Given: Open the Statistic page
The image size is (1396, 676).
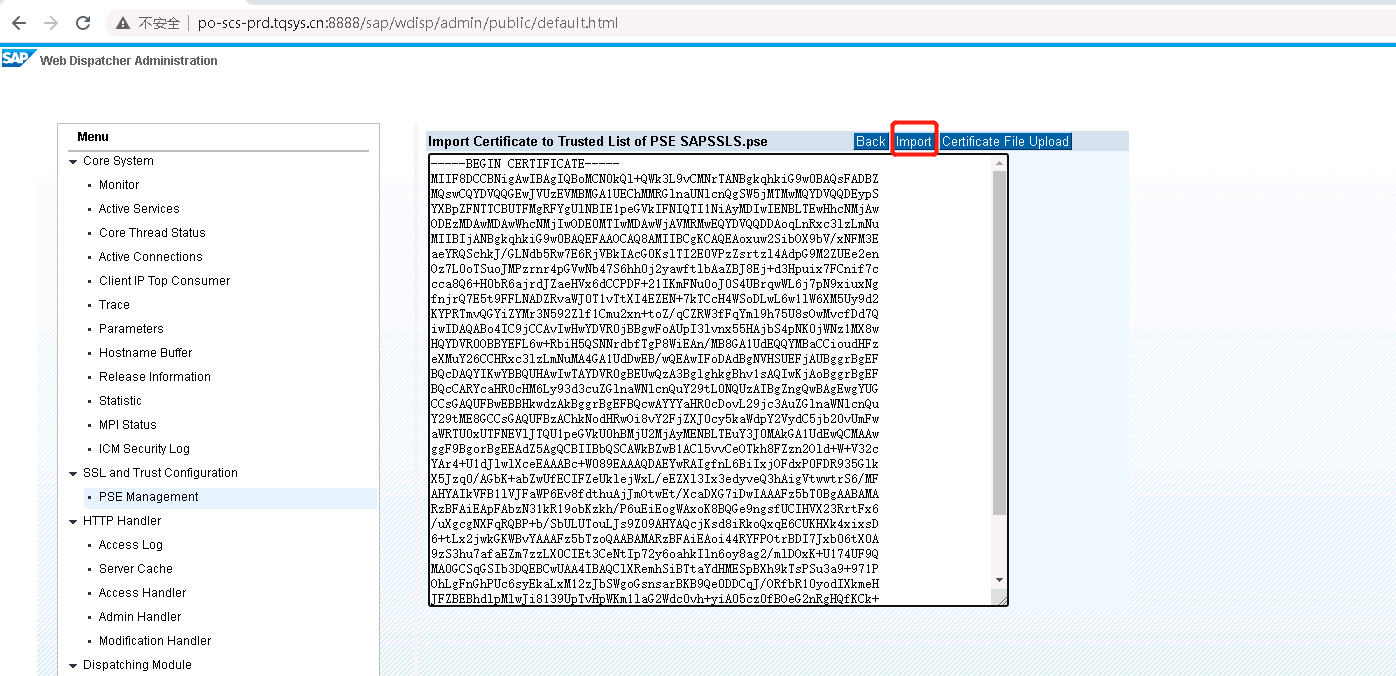Looking at the screenshot, I should [x=120, y=401].
